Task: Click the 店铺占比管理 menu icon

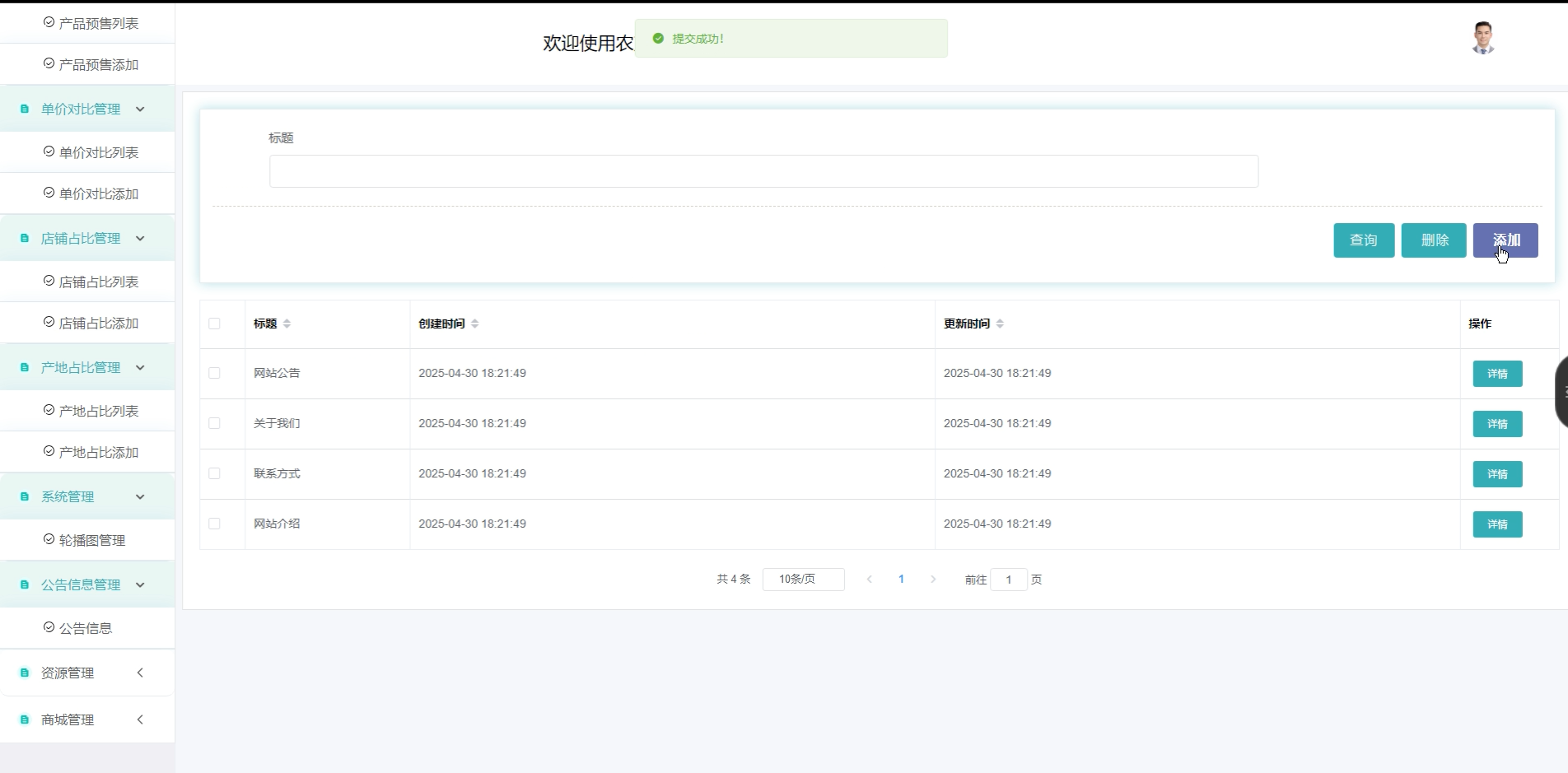Action: (25, 238)
